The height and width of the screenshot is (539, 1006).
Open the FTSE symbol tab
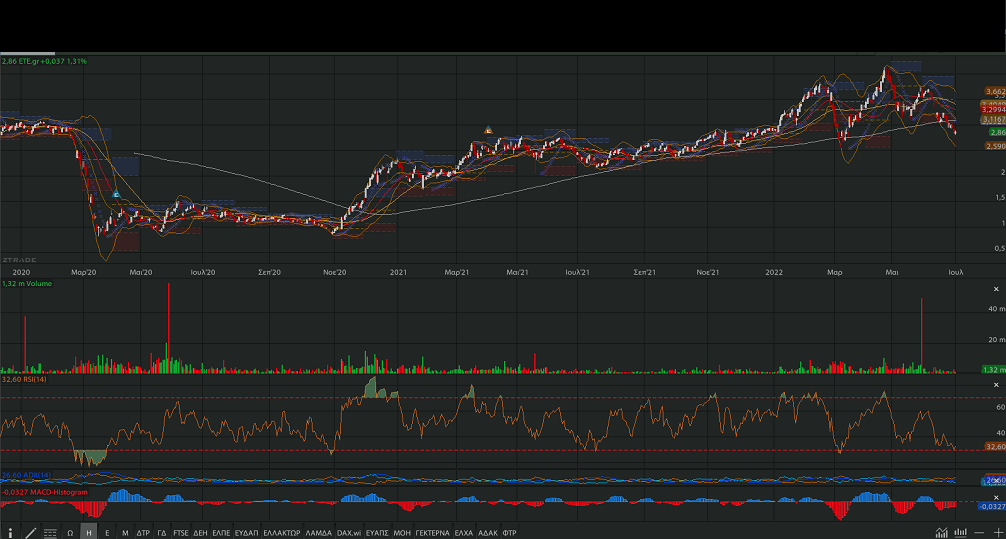point(181,532)
